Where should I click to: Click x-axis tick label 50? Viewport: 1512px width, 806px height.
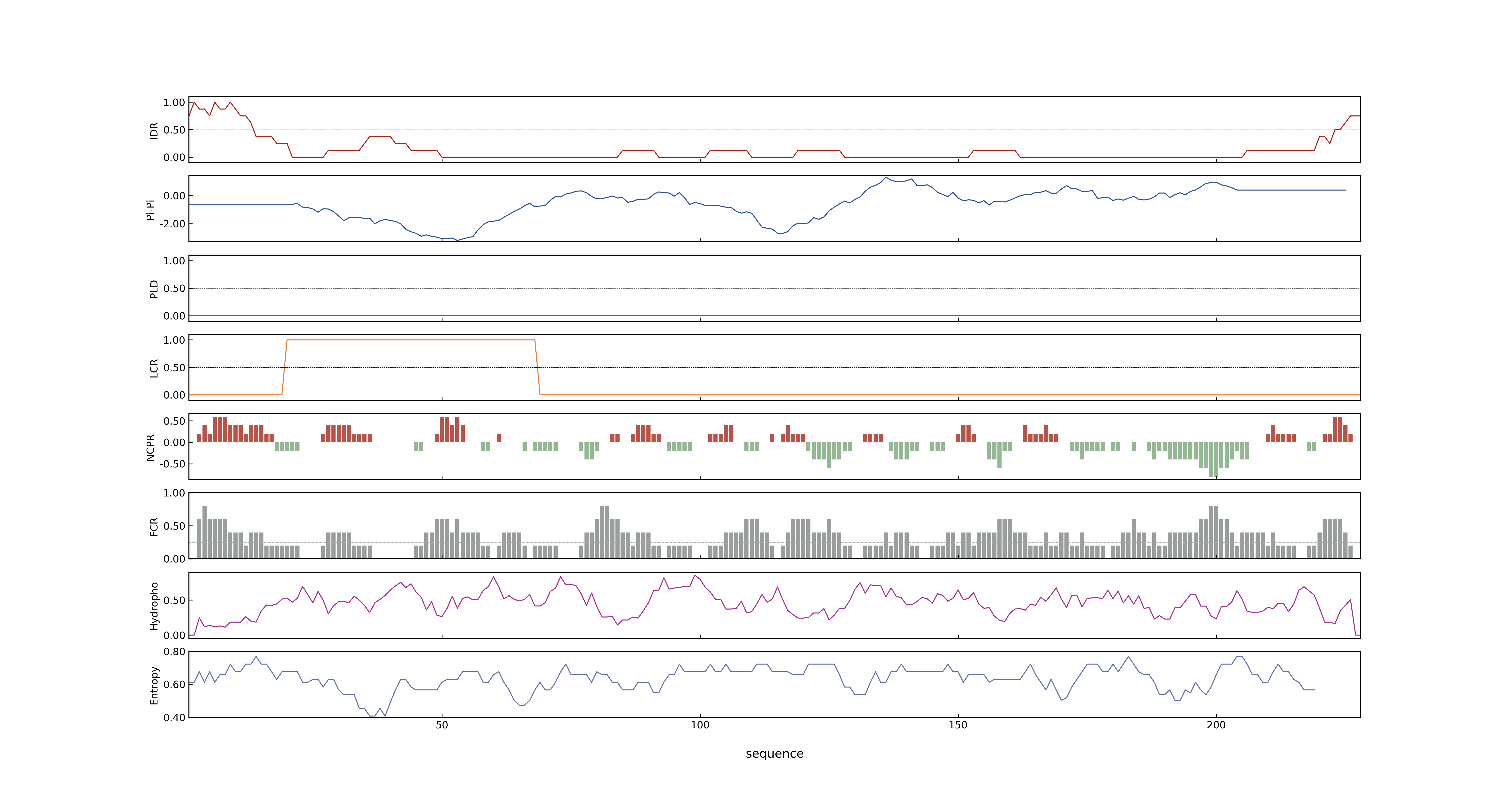pos(442,725)
